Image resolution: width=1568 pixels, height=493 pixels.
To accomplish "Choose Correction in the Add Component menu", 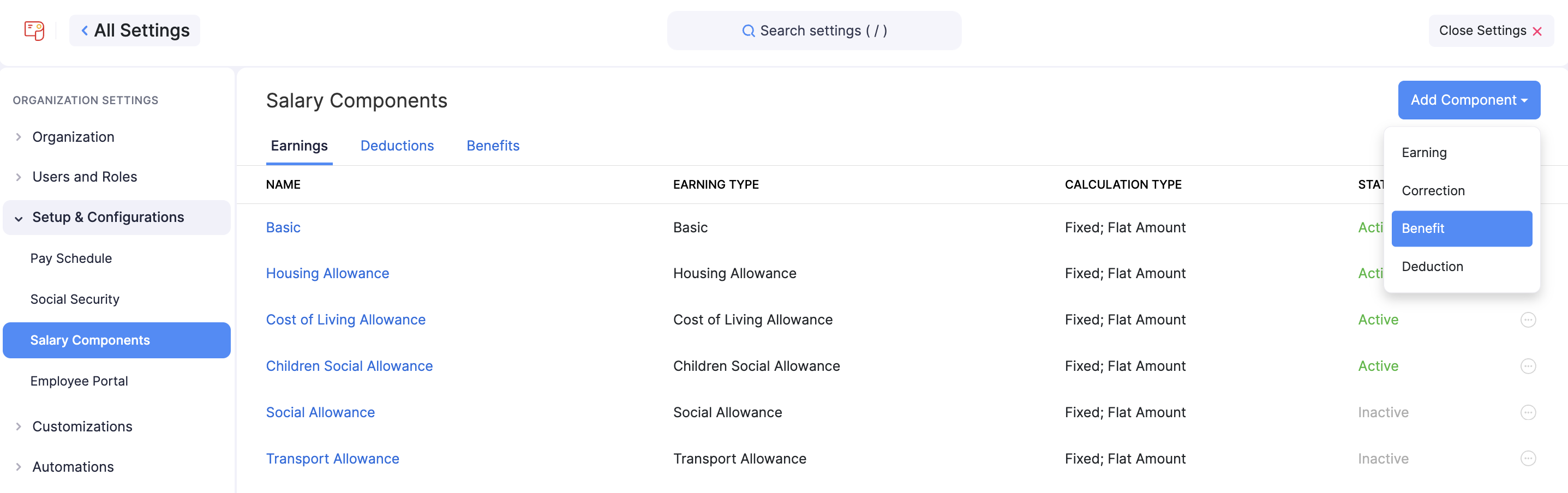I will coord(1433,190).
